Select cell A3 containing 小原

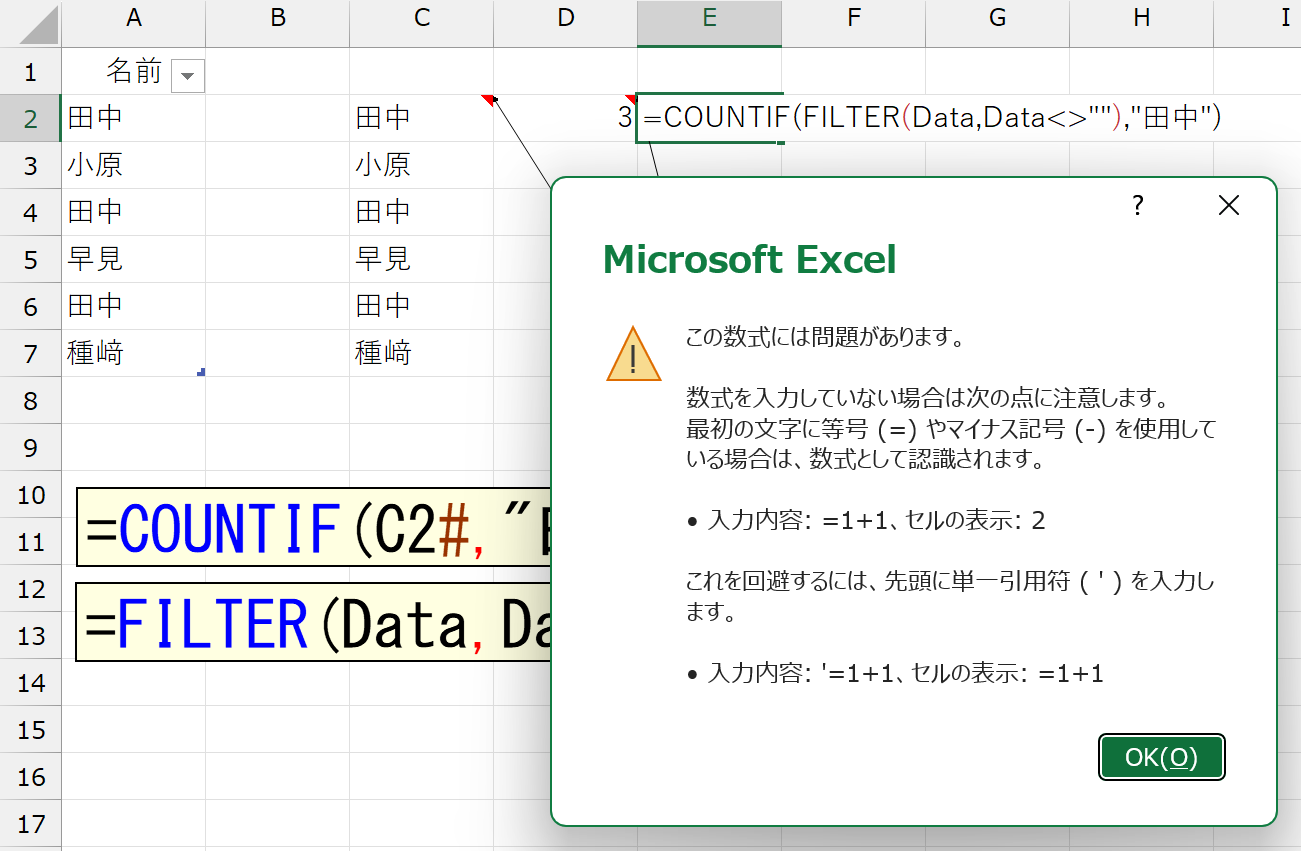pos(133,165)
